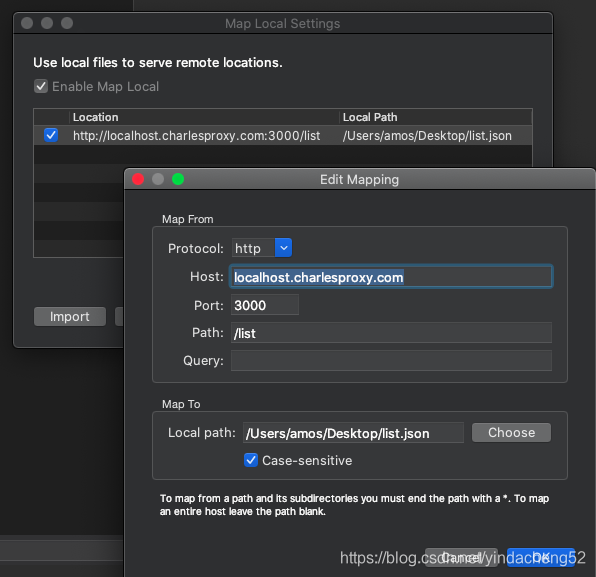Screen dimensions: 596x577
Task: Uncheck the localhost.charlesproxy.com:3000/list mapping row
Action: 51,135
